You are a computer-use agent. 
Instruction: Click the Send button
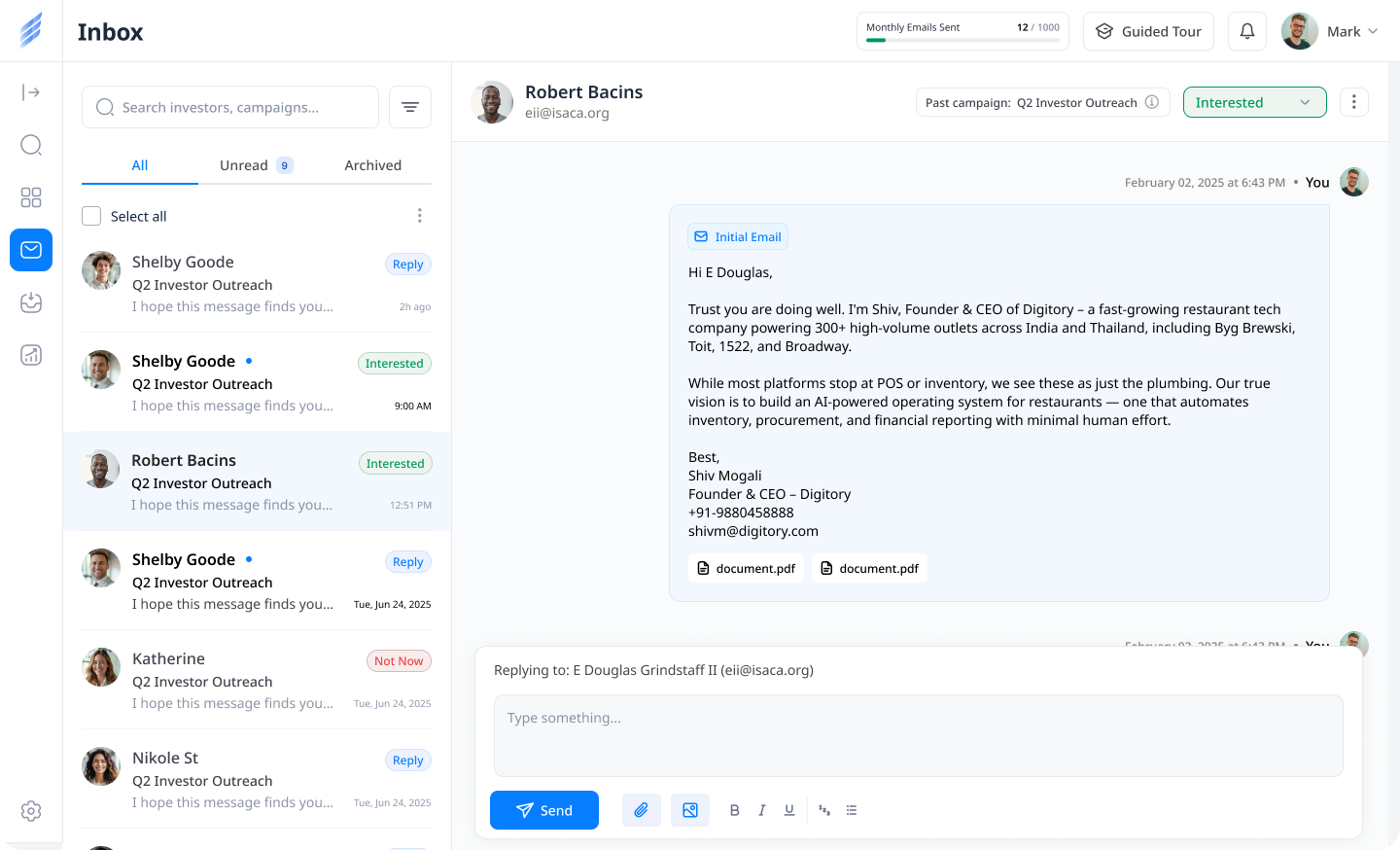pos(544,810)
